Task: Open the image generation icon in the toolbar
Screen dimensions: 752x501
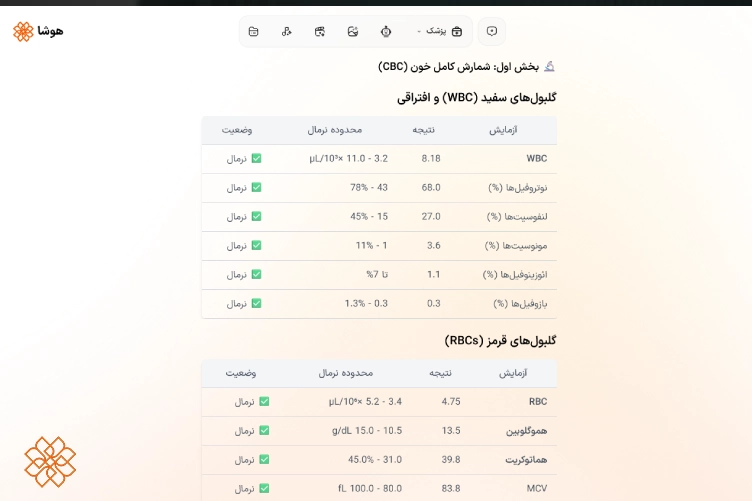Action: pos(353,32)
